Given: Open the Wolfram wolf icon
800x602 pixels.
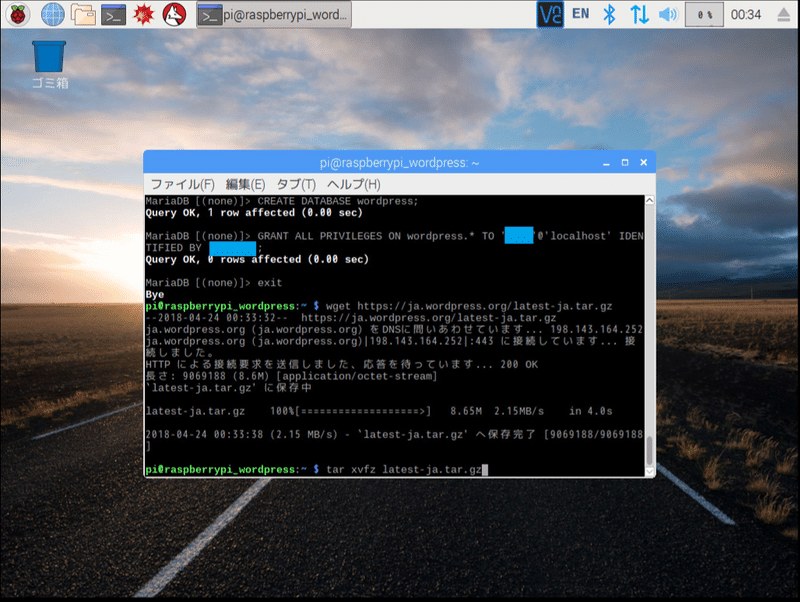Looking at the screenshot, I should (174, 15).
